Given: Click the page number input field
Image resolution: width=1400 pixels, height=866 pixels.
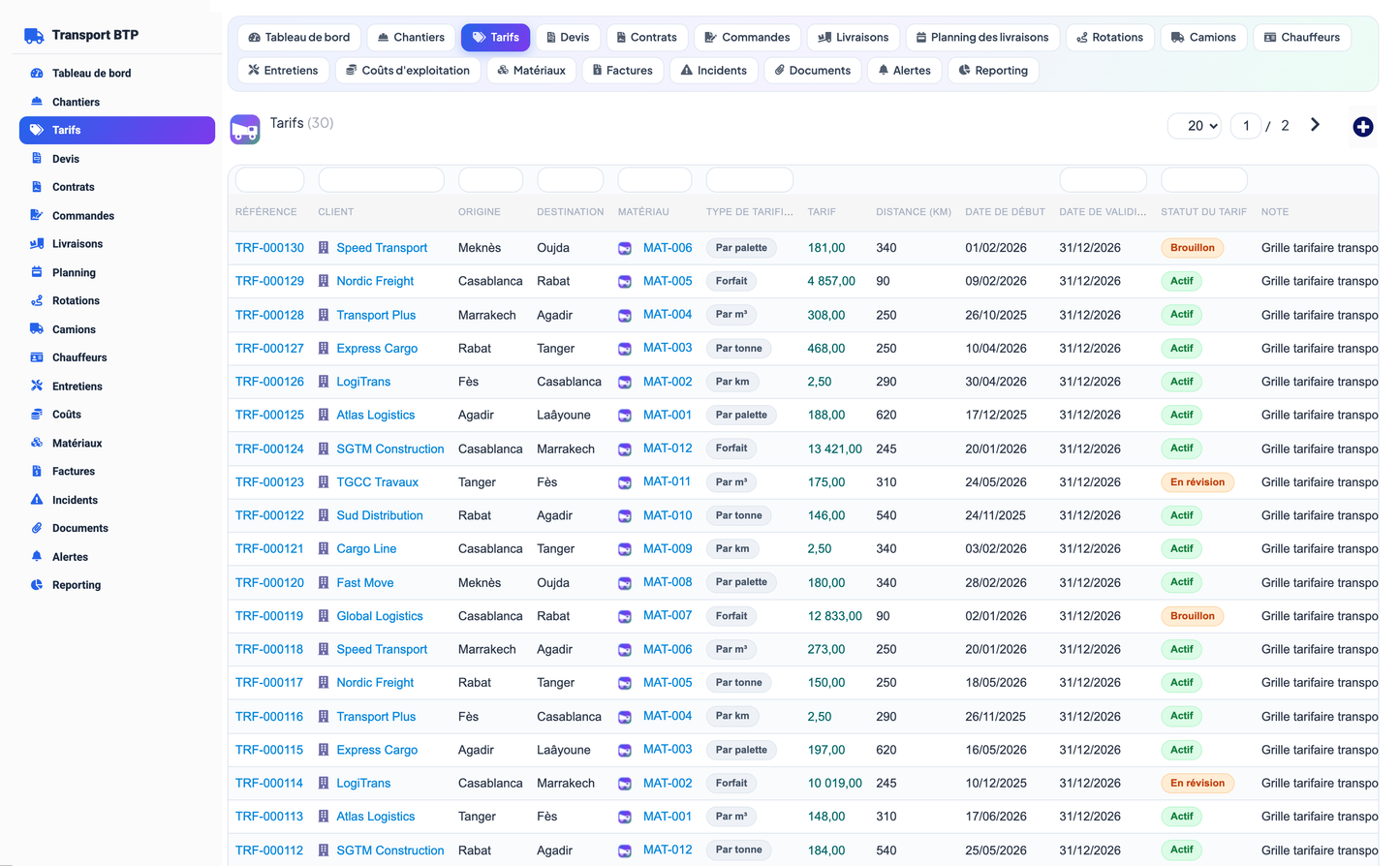Looking at the screenshot, I should click(1246, 126).
